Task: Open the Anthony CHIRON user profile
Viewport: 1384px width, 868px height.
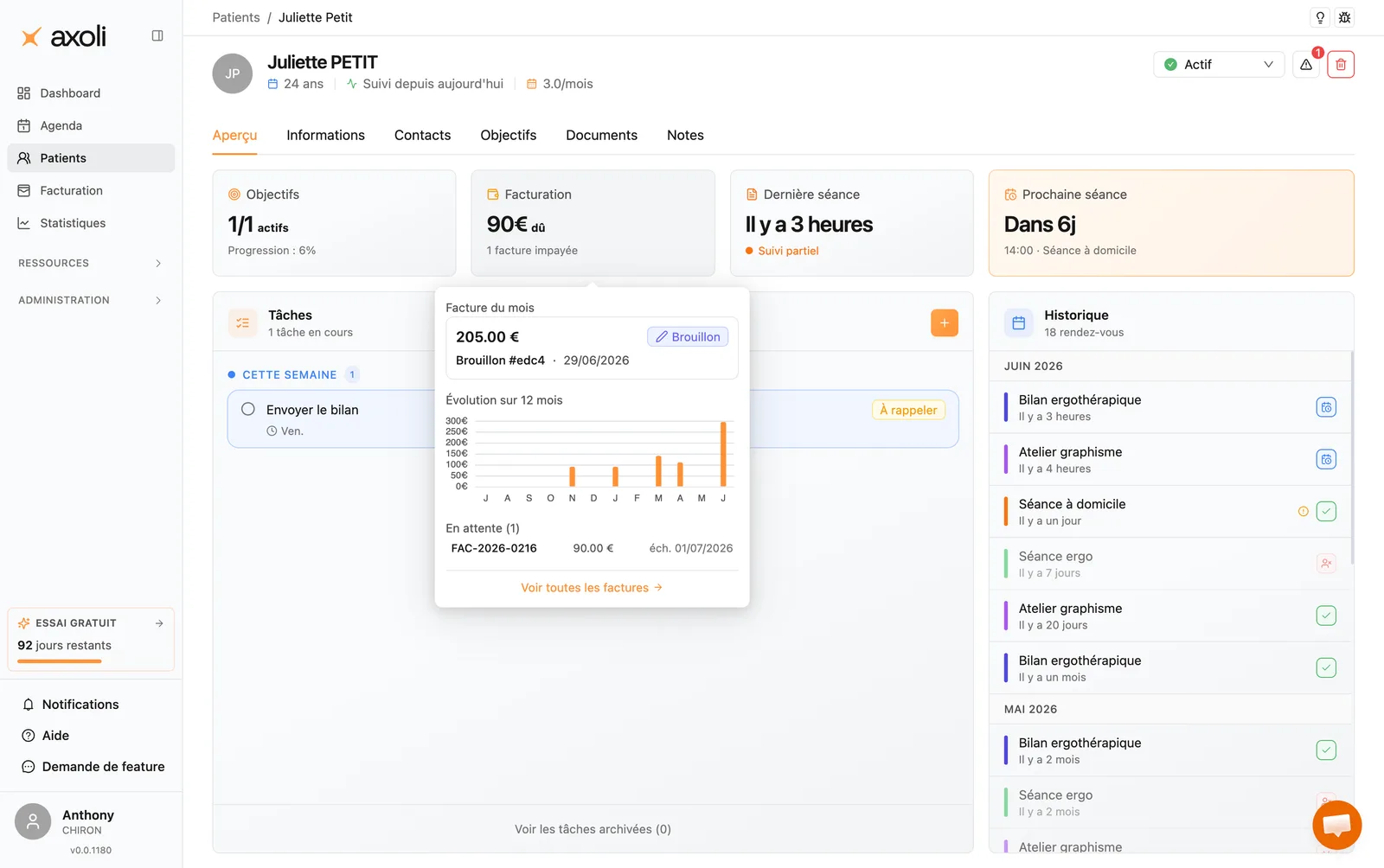Action: tap(91, 822)
